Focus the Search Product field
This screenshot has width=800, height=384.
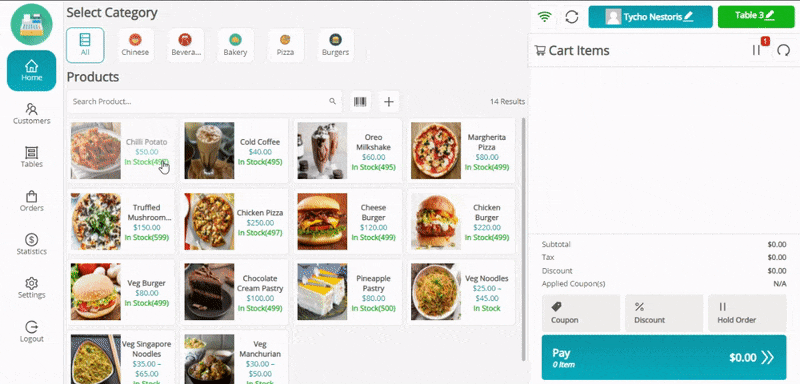point(204,101)
